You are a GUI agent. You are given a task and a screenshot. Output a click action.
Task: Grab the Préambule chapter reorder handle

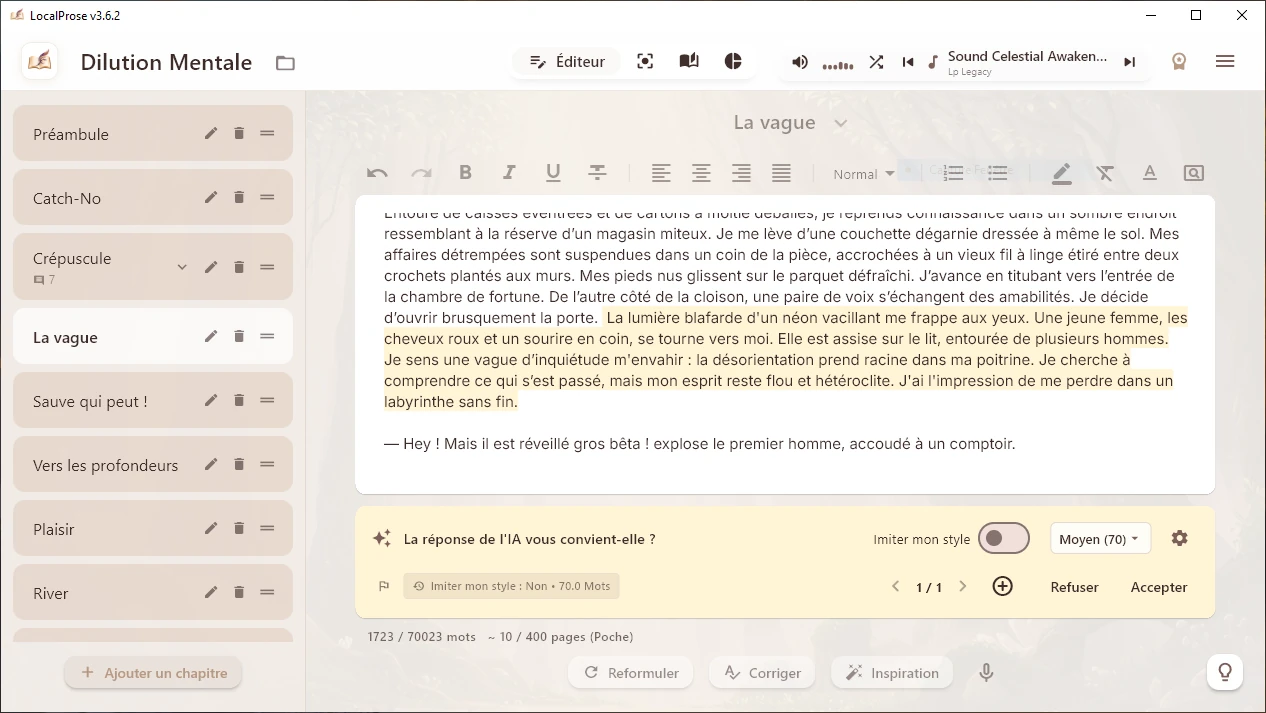(267, 133)
